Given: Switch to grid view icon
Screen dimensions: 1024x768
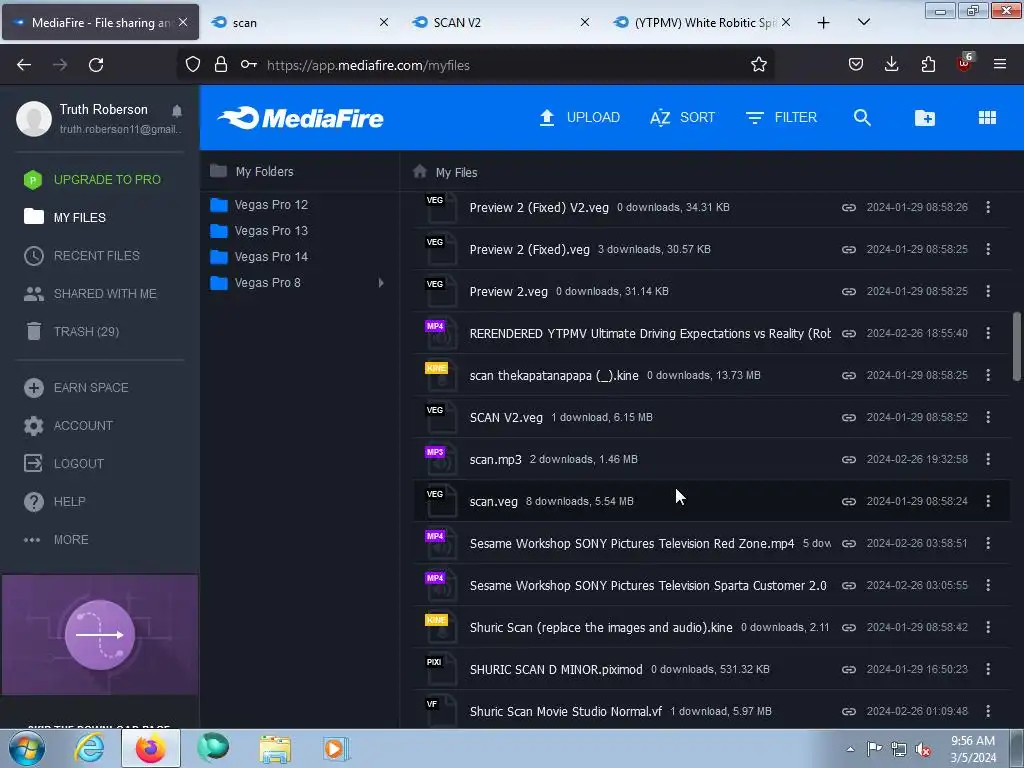Looking at the screenshot, I should tap(987, 118).
